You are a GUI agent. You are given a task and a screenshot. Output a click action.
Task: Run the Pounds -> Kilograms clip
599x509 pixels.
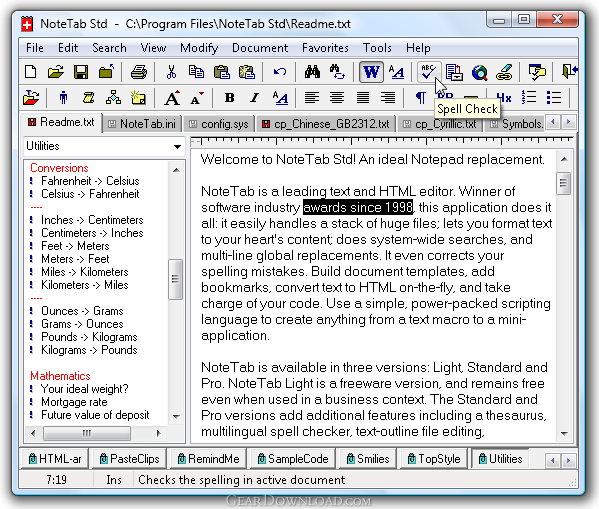pos(89,337)
